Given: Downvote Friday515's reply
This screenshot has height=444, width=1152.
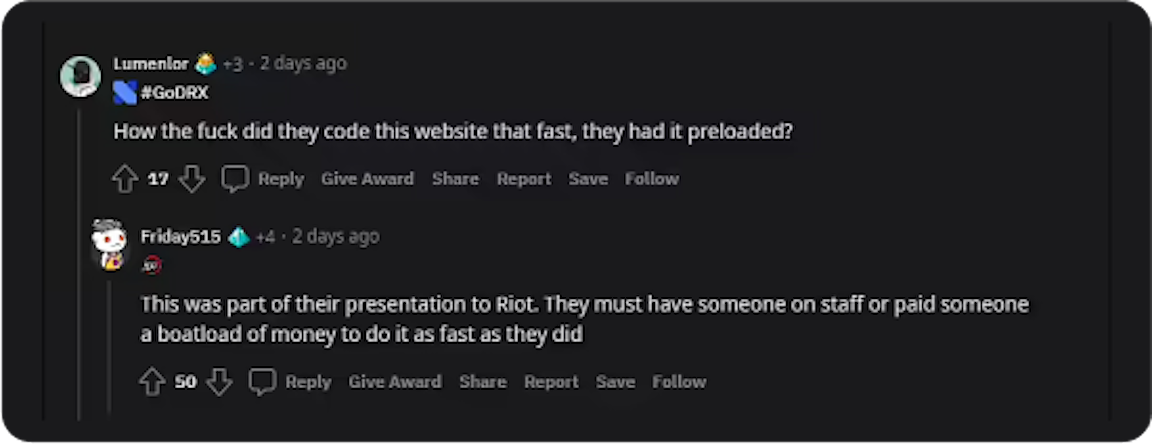Looking at the screenshot, I should pyautogui.click(x=219, y=382).
